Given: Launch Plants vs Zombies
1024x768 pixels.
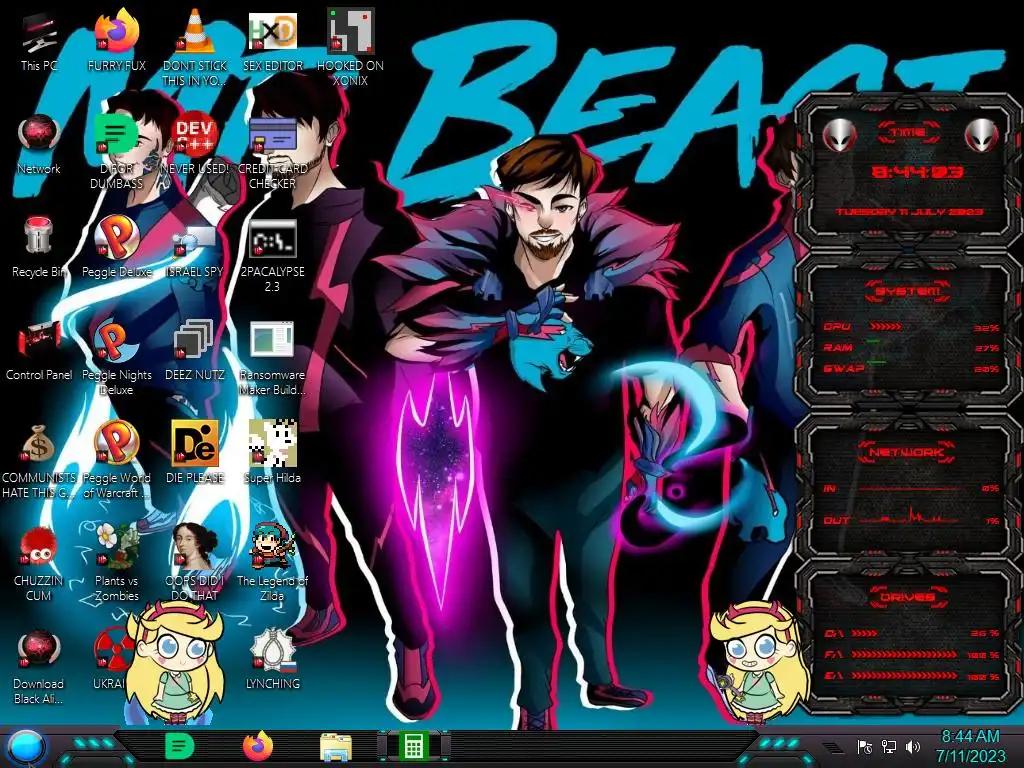Looking at the screenshot, I should 116,563.
